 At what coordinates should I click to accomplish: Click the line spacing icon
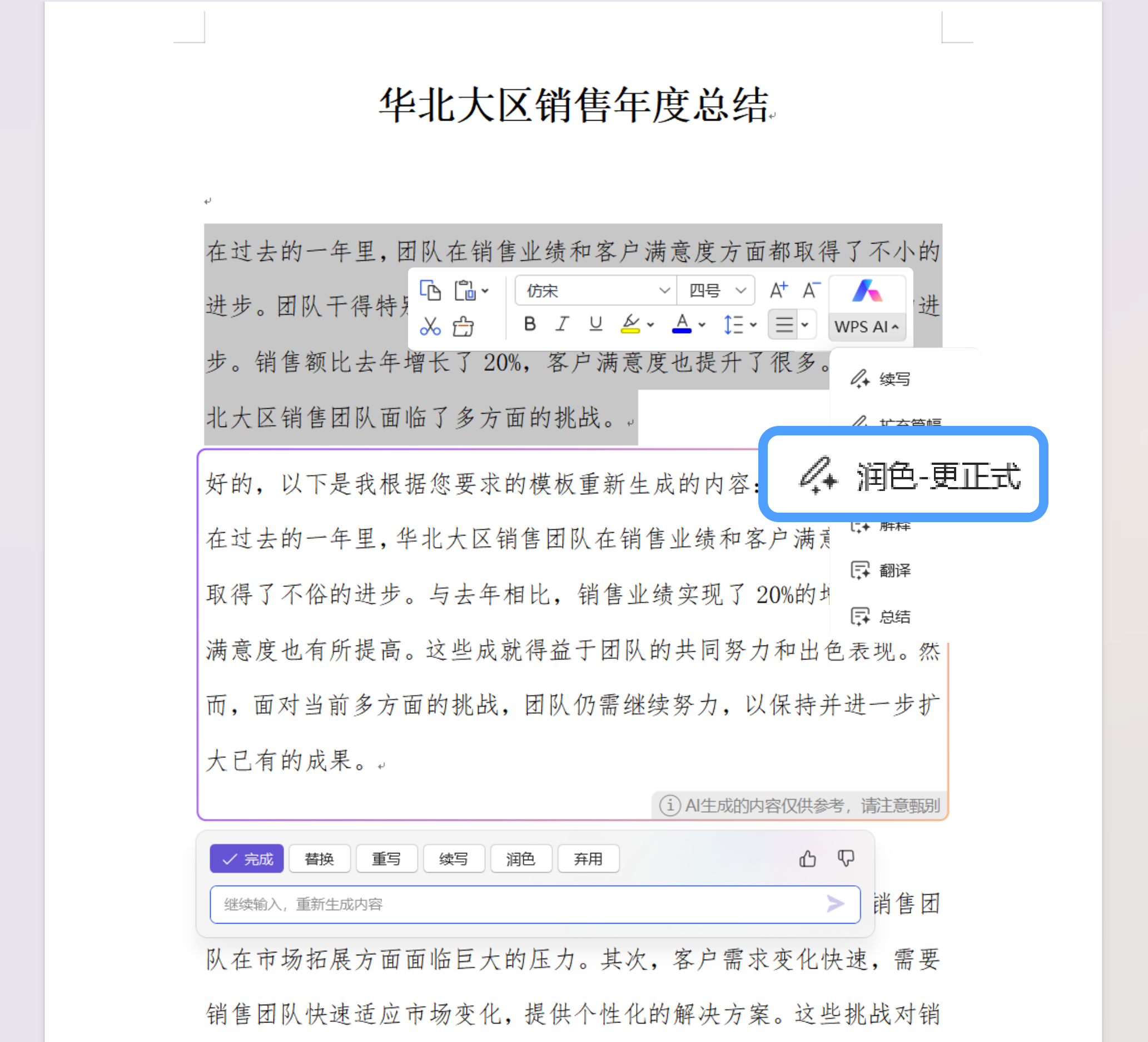point(733,325)
